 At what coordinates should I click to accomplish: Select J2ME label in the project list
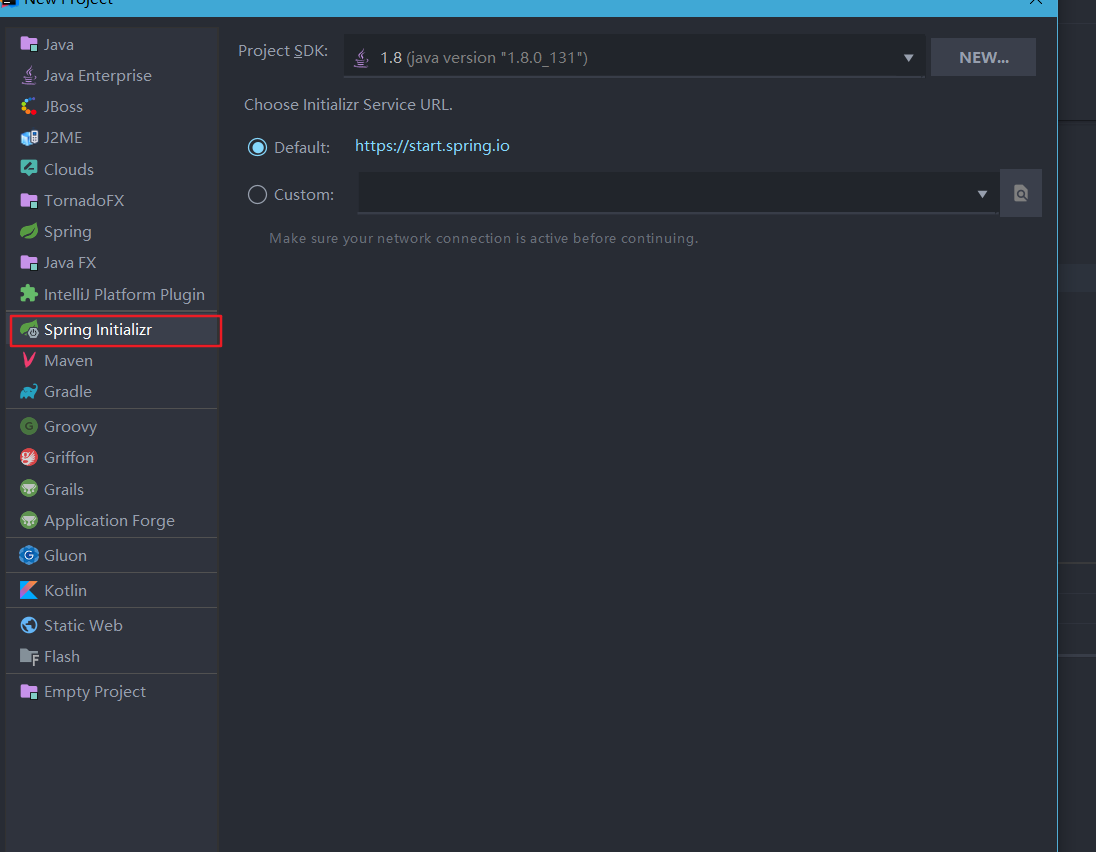click(63, 138)
